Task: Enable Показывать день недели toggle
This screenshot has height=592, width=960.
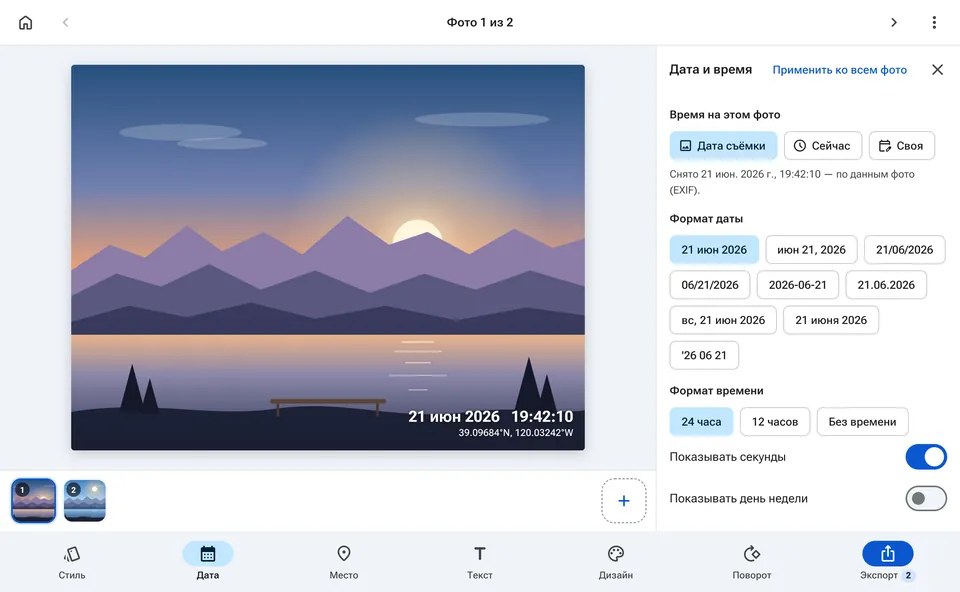Action: [926, 498]
